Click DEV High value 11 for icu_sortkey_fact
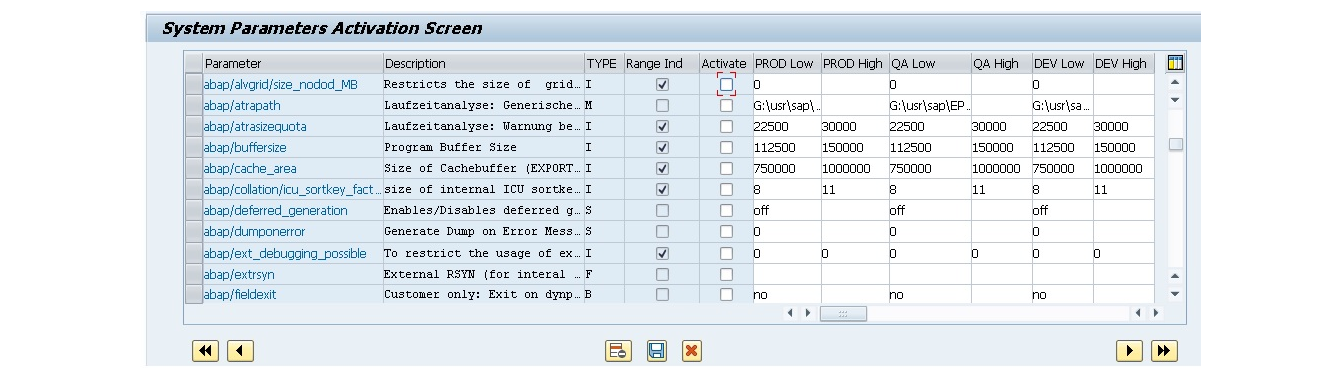This screenshot has width=1341, height=379. [1101, 190]
